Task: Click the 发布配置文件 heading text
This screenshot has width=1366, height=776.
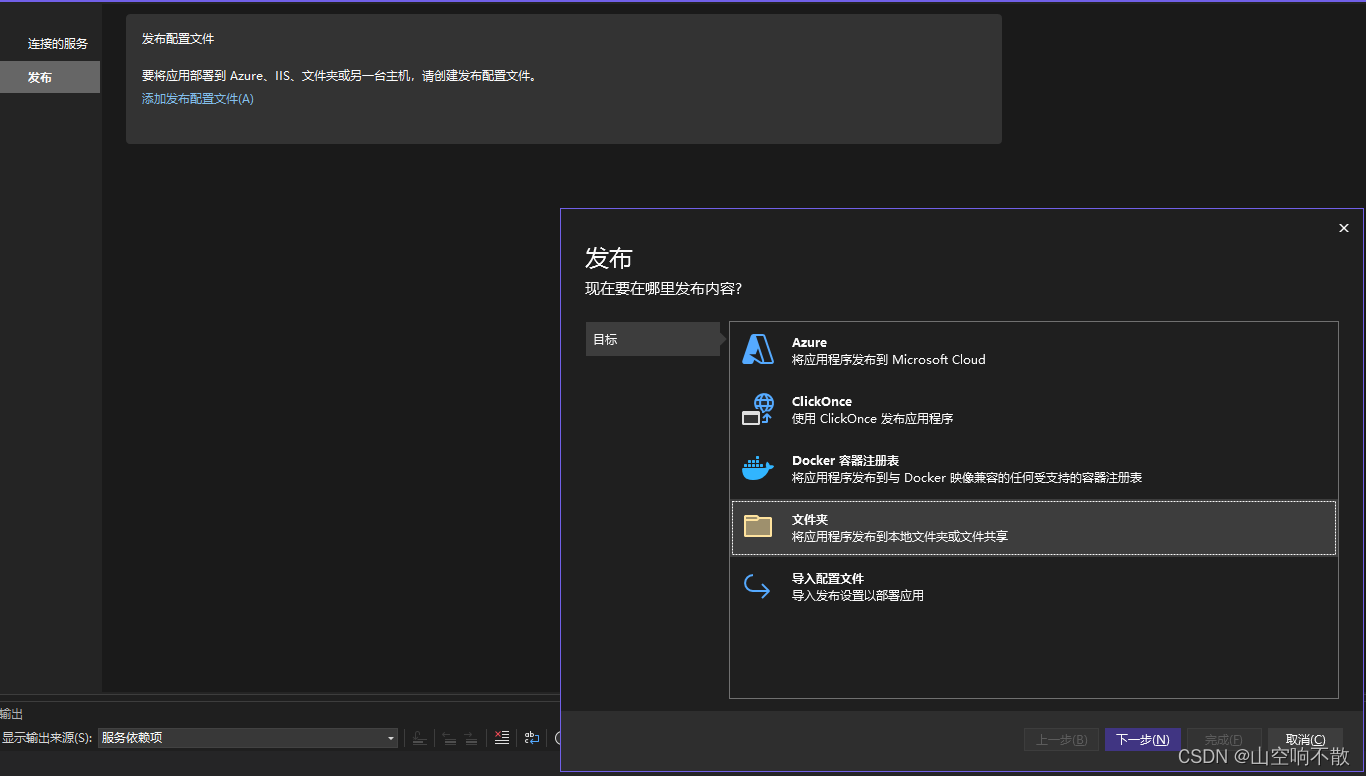Action: coord(178,39)
